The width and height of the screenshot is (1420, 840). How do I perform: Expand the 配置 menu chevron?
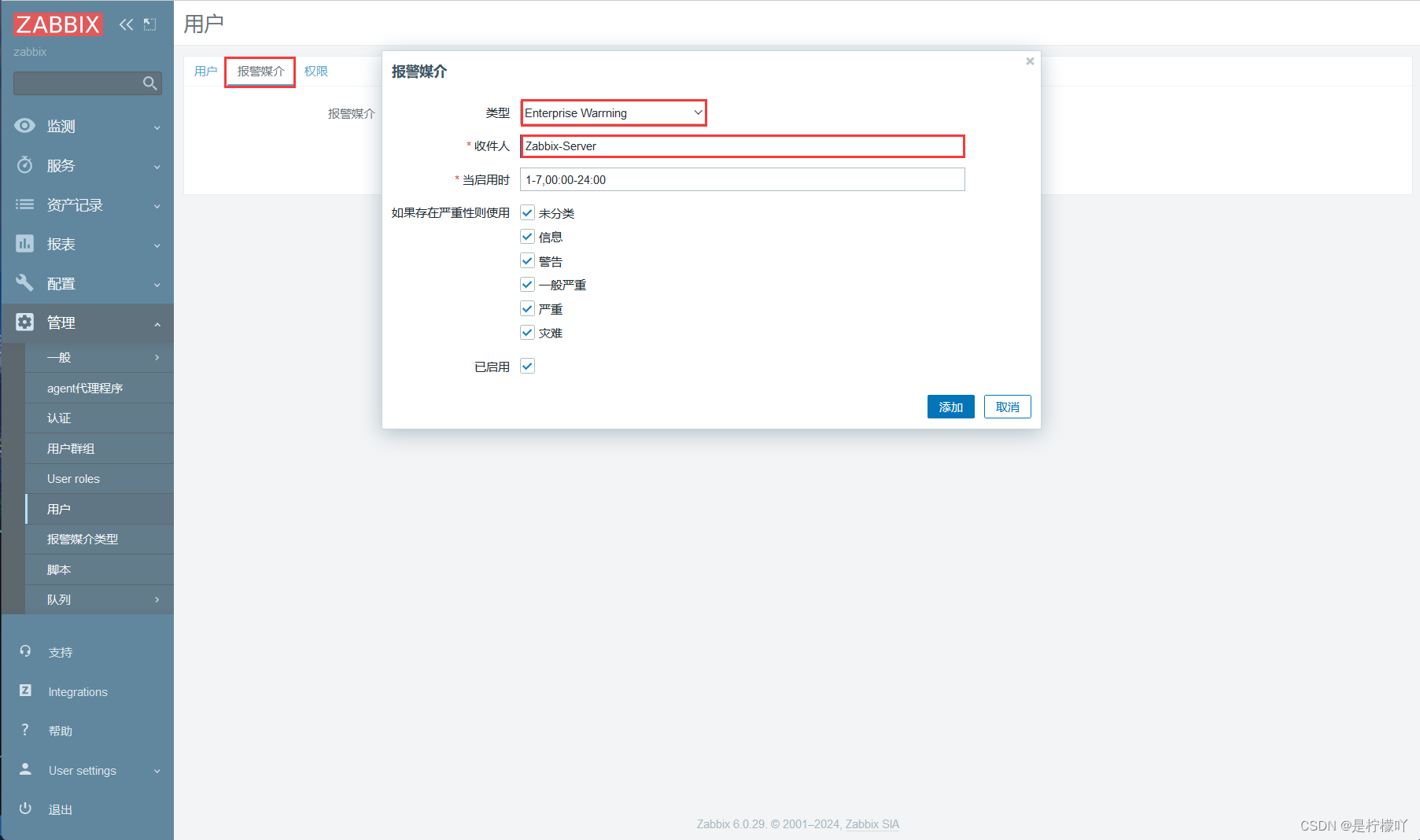157,285
